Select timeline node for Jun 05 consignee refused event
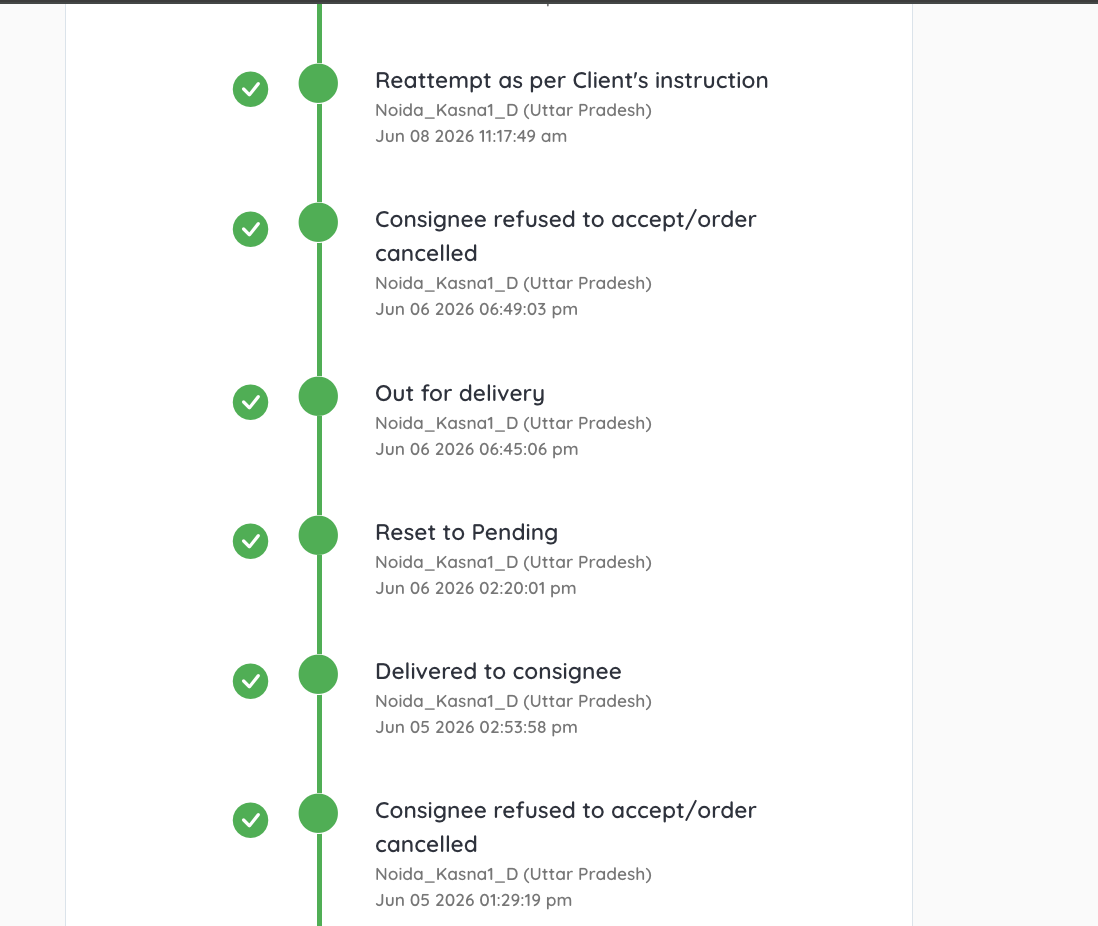The height and width of the screenshot is (926, 1098). [319, 813]
